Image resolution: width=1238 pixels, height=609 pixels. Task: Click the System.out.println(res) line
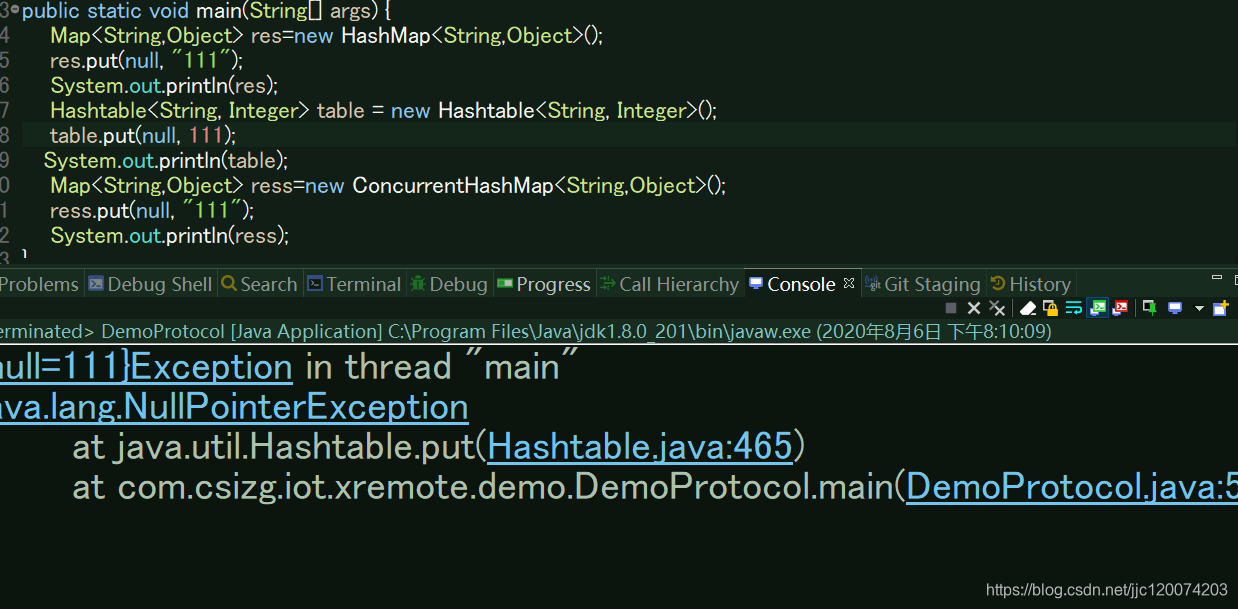(164, 85)
